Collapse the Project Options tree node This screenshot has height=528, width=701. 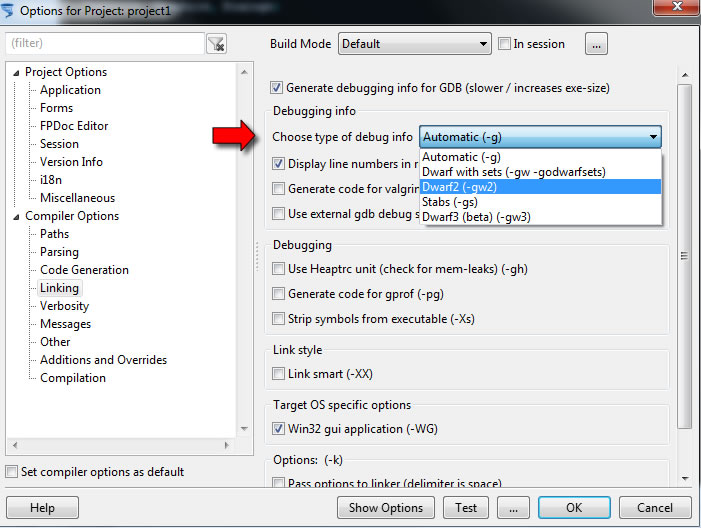click(x=16, y=72)
